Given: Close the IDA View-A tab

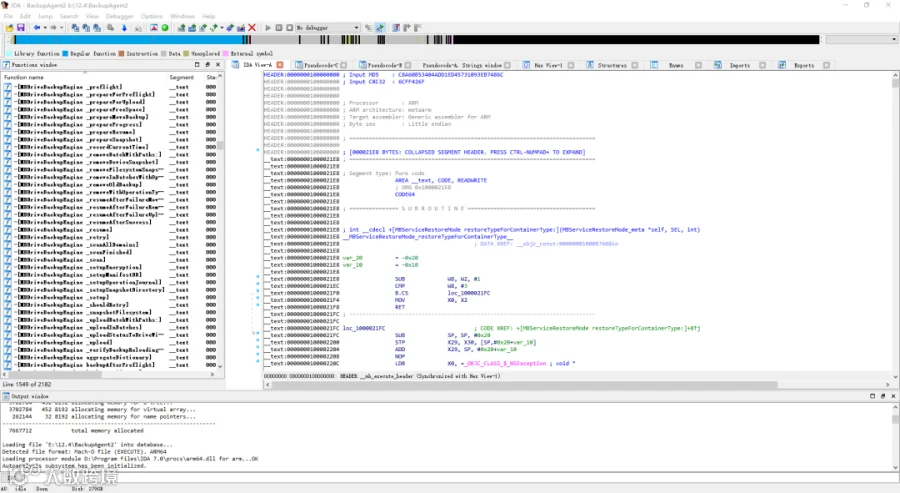Looking at the screenshot, I should [280, 65].
